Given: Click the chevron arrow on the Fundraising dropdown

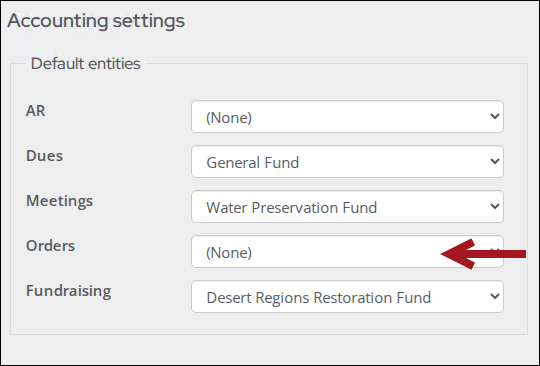Looking at the screenshot, I should 495,296.
